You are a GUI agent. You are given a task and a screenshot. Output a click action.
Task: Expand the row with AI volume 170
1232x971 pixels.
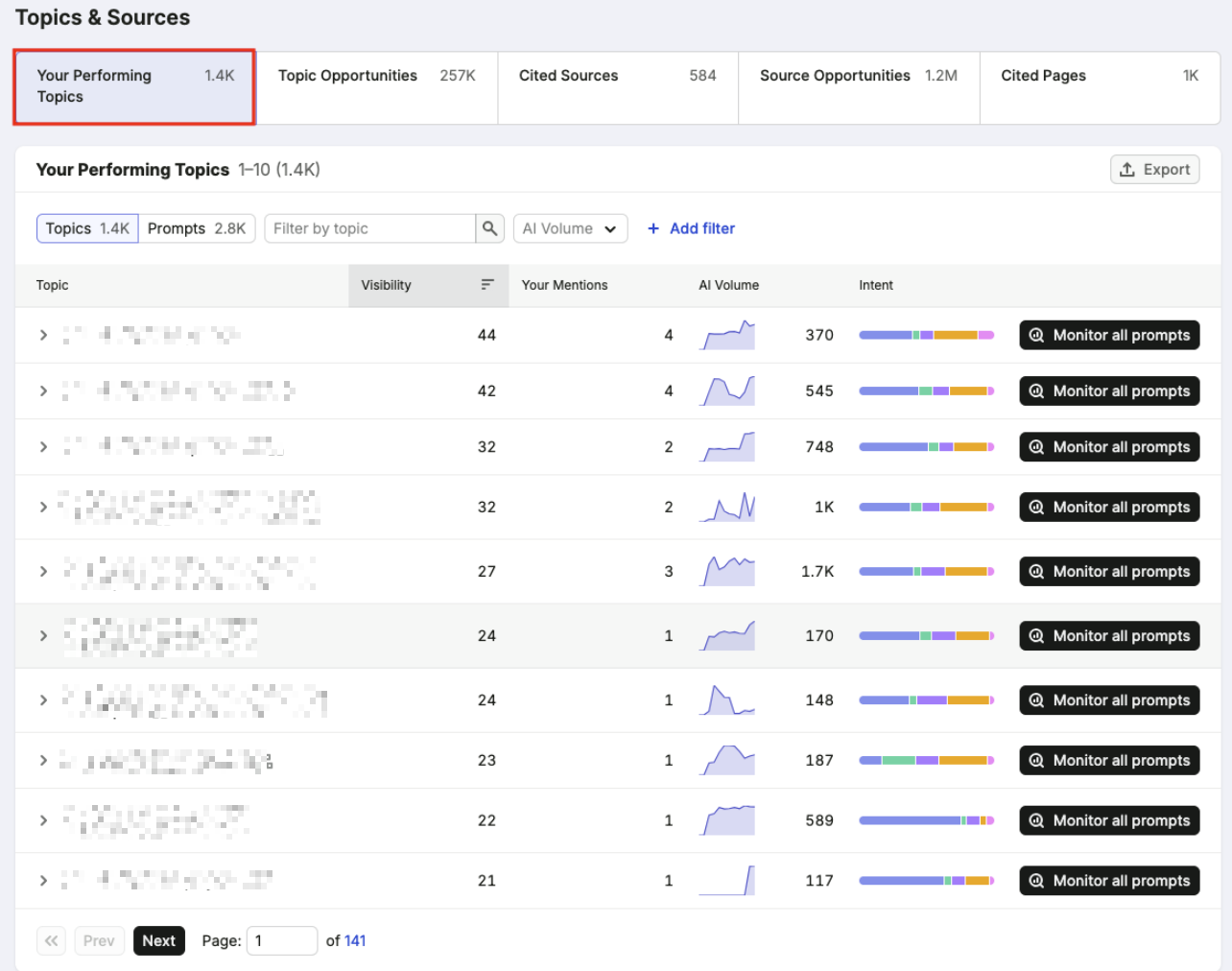43,635
